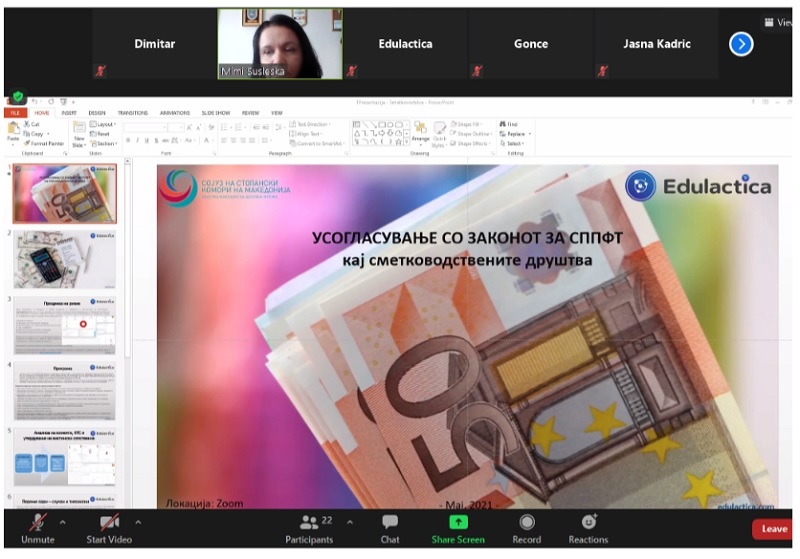Click the Reset slide button
The width and height of the screenshot is (800, 559).
coord(100,134)
